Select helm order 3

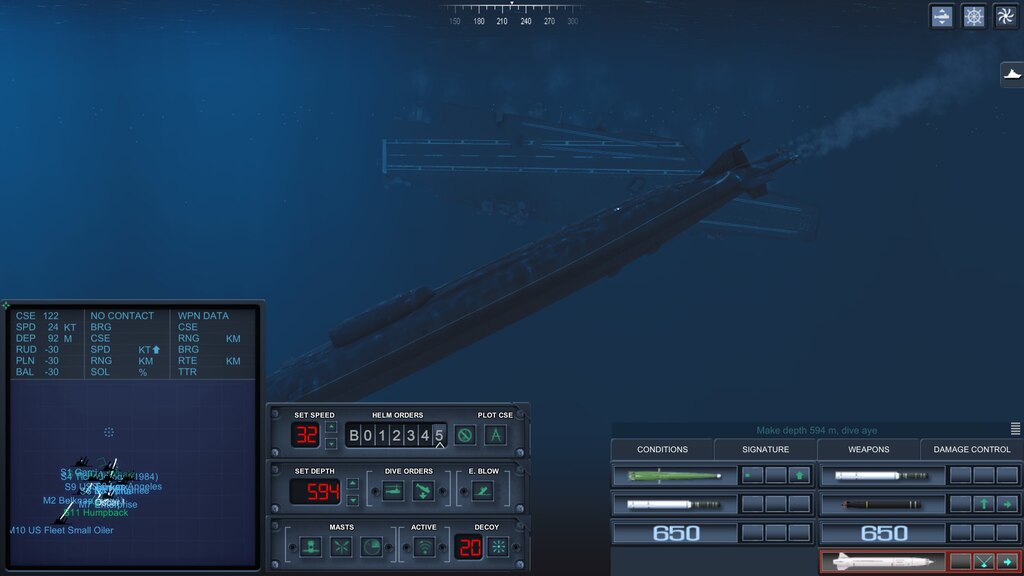click(411, 436)
